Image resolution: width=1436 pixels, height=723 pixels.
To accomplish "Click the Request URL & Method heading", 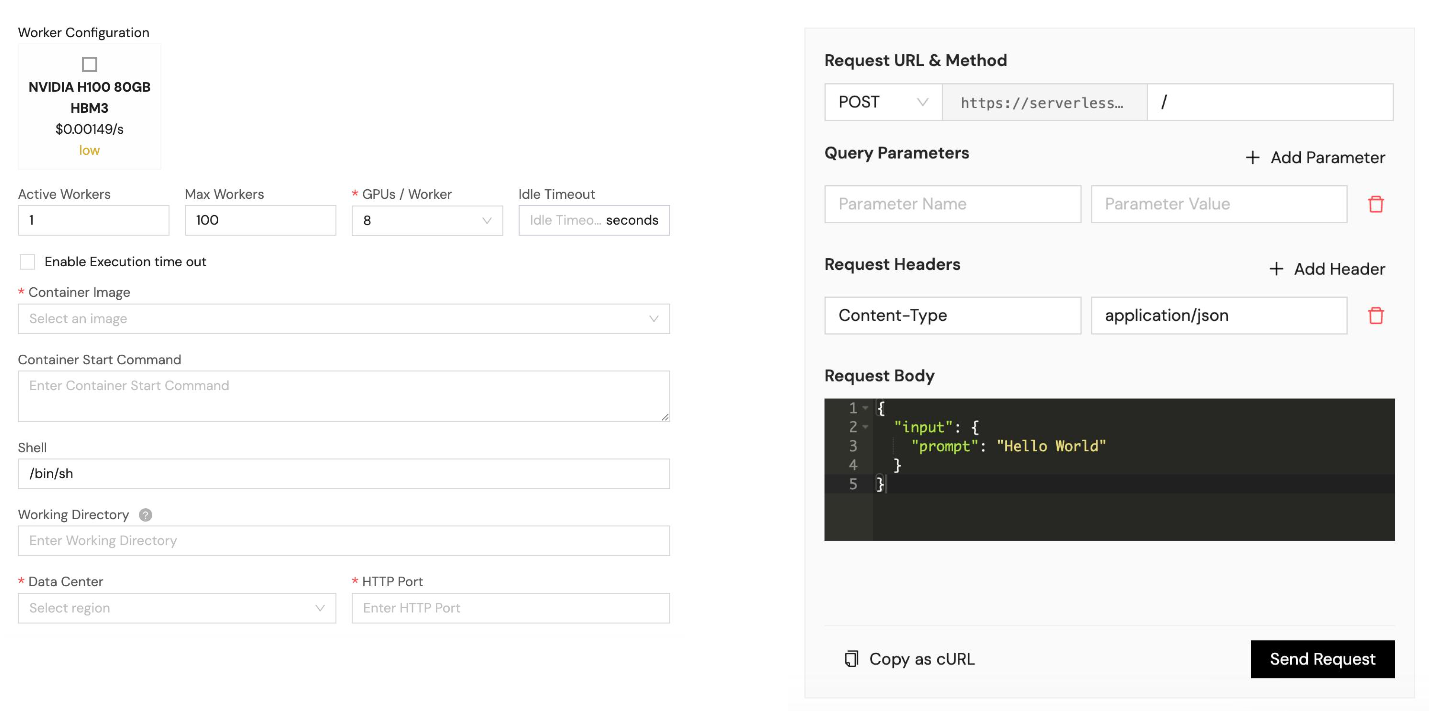I will [x=915, y=60].
